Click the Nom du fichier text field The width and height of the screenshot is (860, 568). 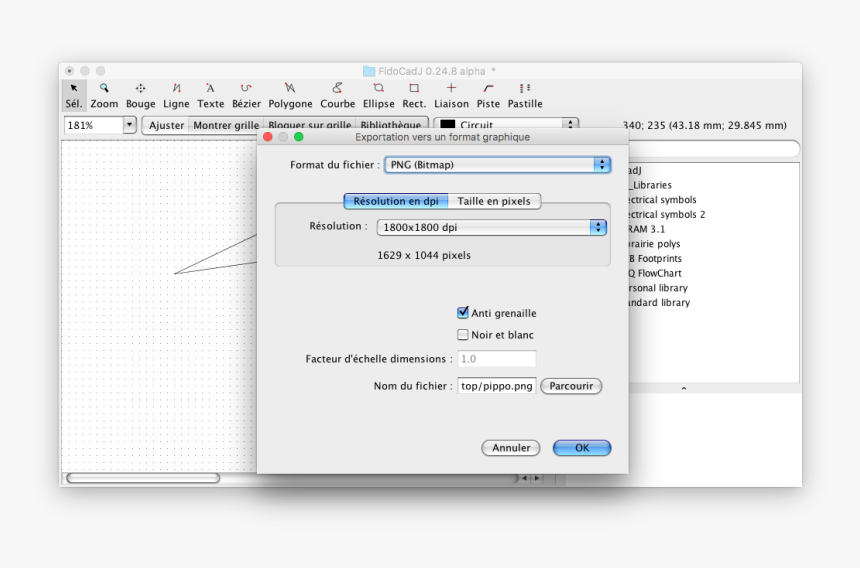click(496, 386)
